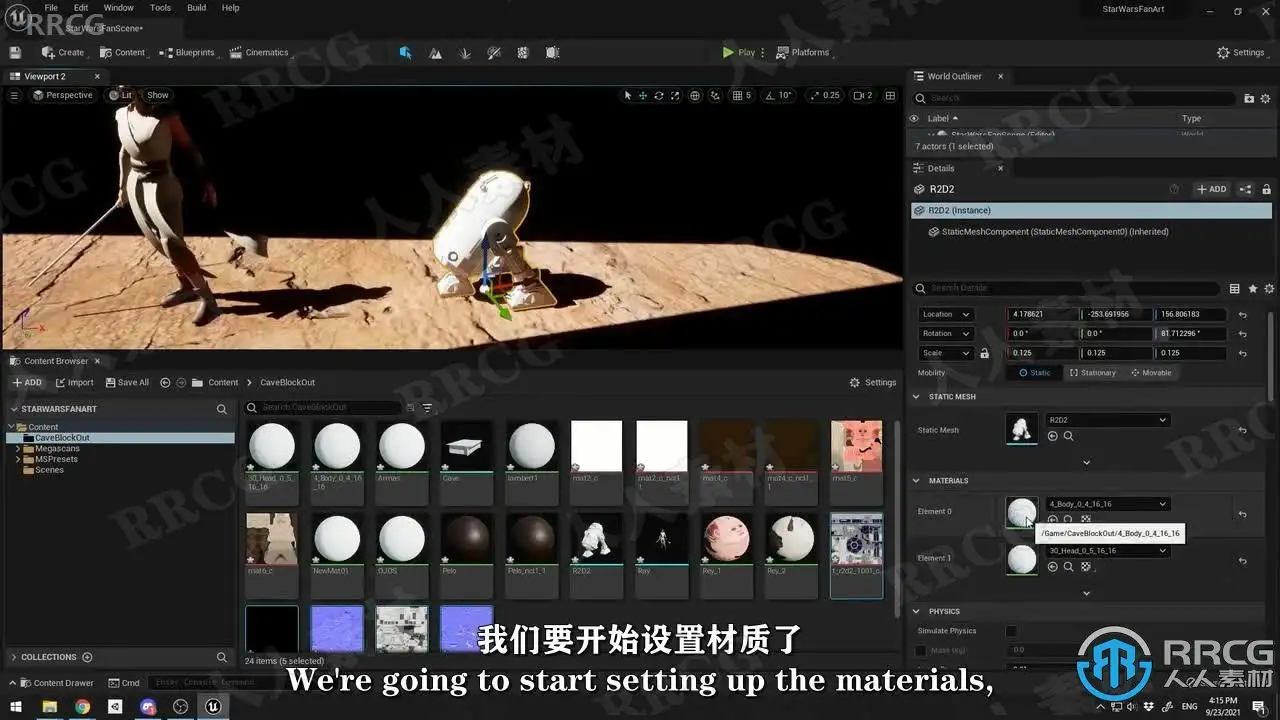Image resolution: width=1280 pixels, height=720 pixels.
Task: Choose the Translate tool in viewport
Action: [x=643, y=95]
